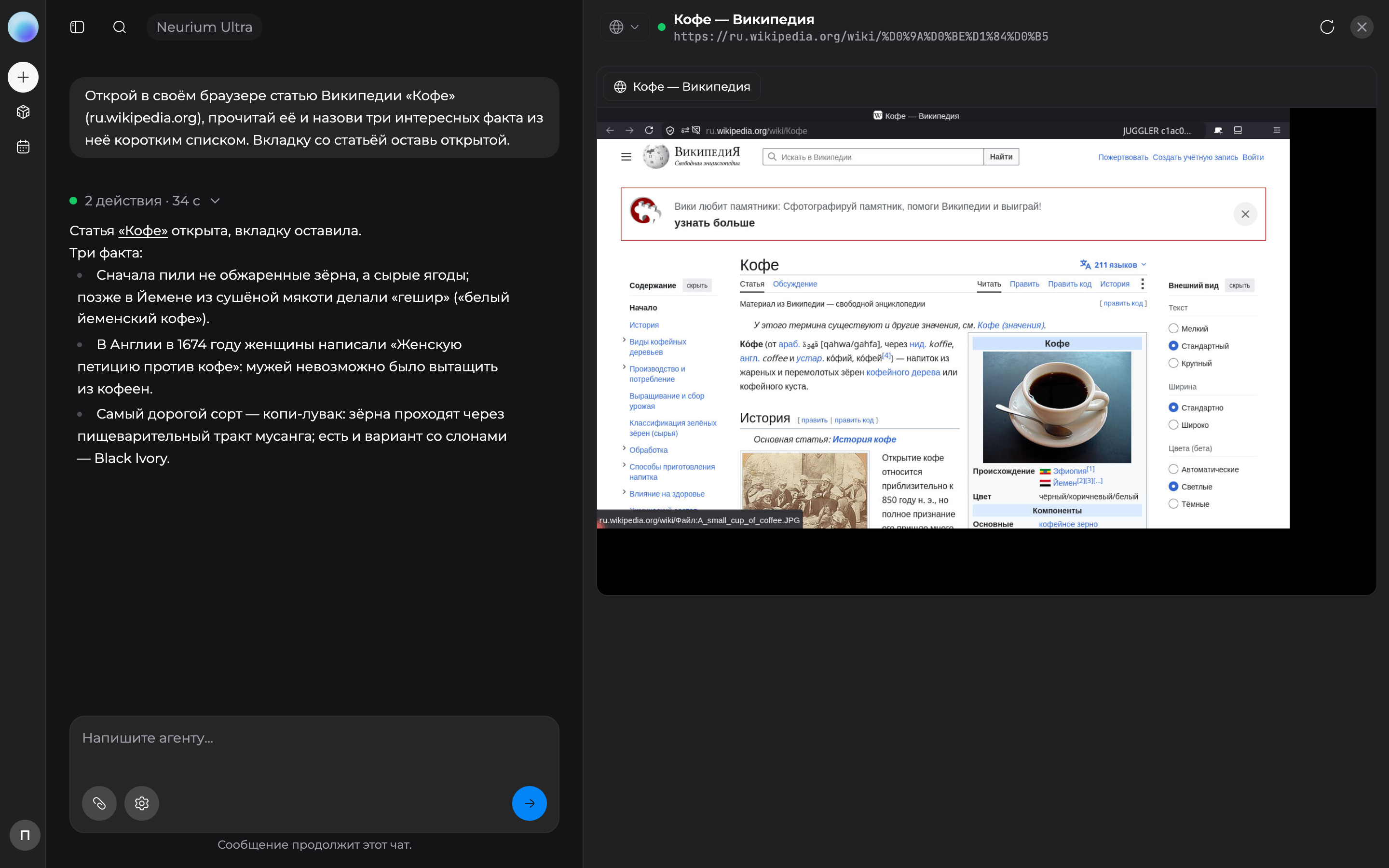Click the Wikipedia globe logo
This screenshot has height=868, width=1389.
click(x=656, y=156)
